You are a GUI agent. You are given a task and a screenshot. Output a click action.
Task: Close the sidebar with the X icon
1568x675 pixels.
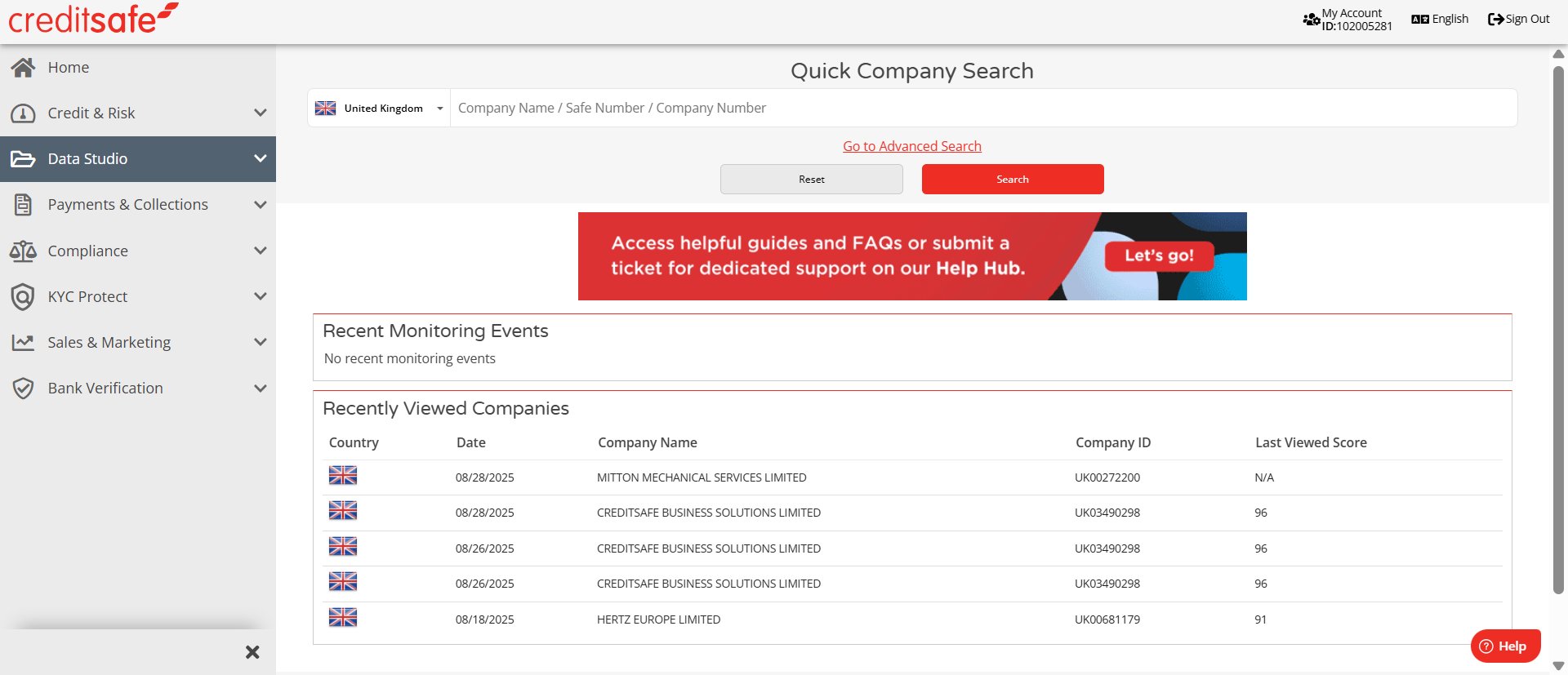(252, 652)
